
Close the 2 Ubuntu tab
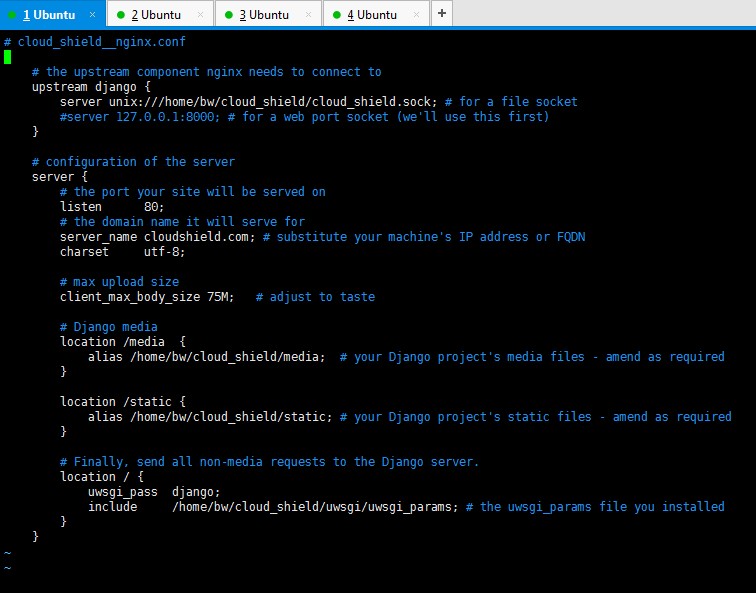(201, 15)
